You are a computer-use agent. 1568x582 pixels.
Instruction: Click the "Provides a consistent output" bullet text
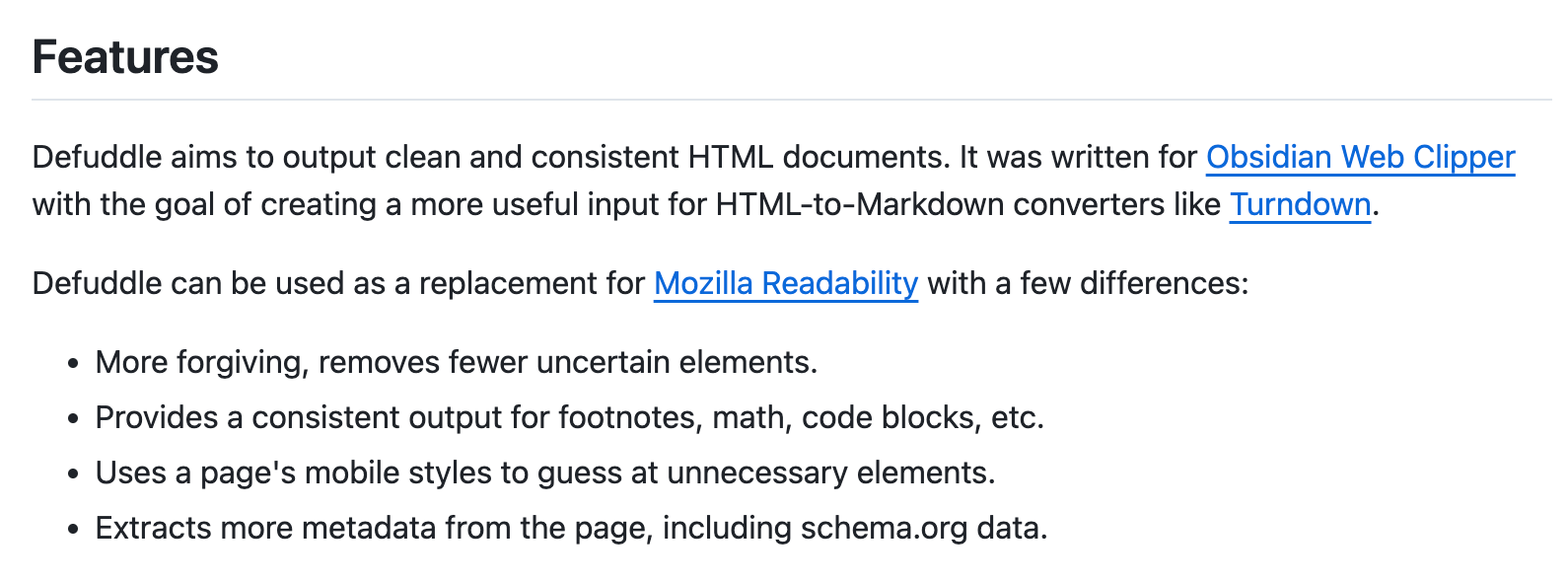coord(569,417)
